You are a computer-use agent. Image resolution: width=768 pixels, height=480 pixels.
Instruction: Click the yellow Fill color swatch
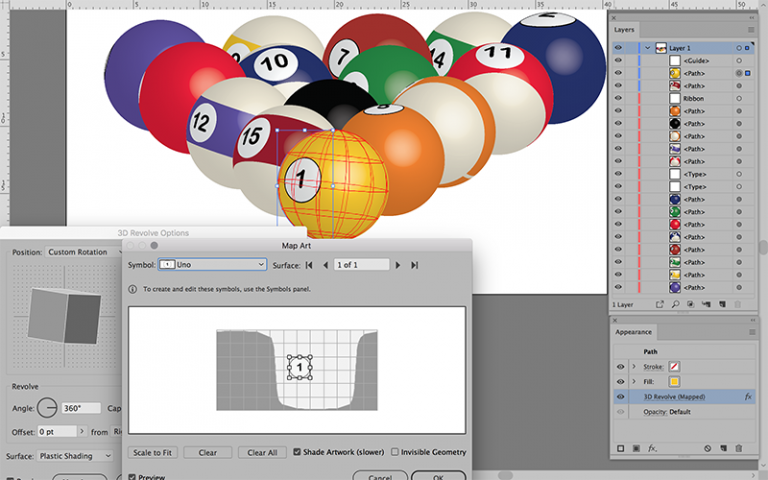[x=674, y=382]
